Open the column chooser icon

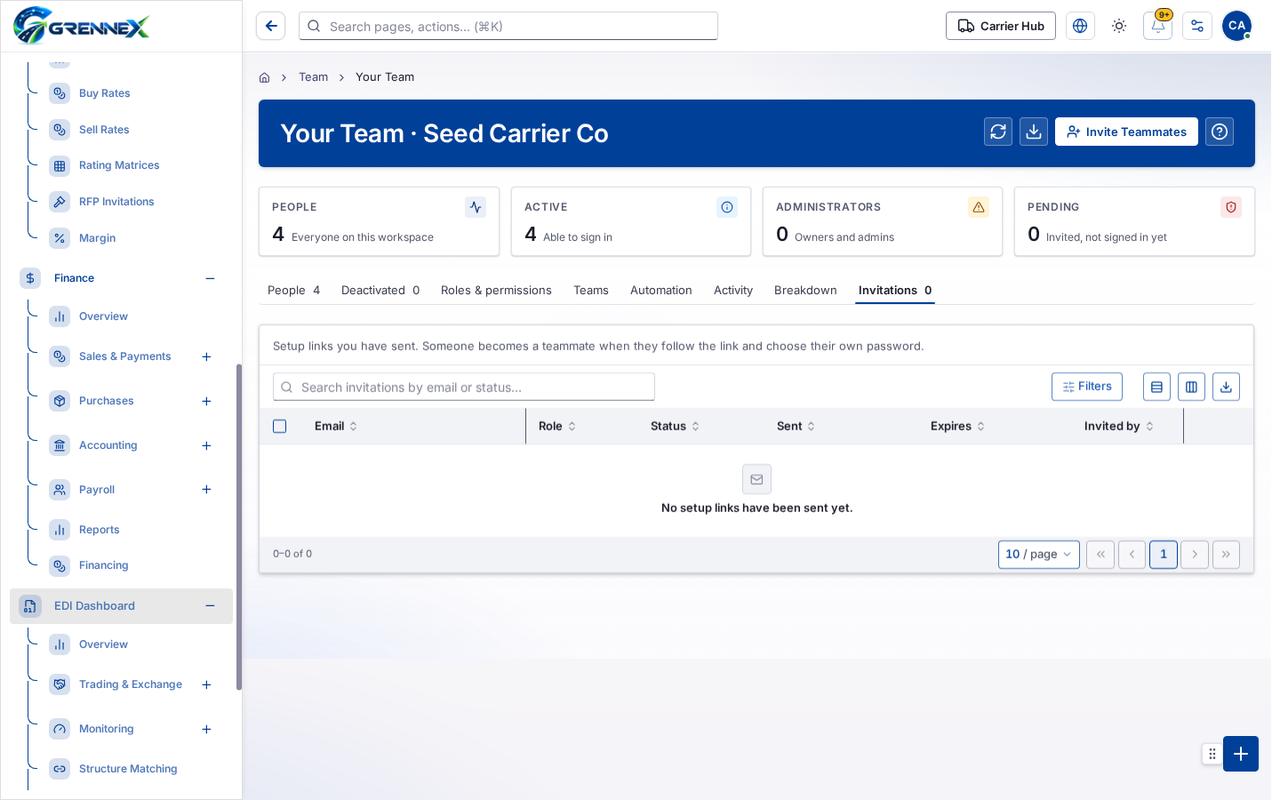1191,387
